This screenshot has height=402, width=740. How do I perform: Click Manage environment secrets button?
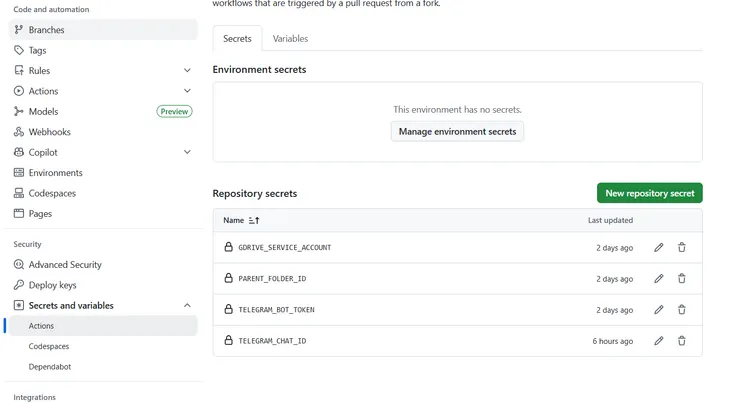(x=457, y=131)
